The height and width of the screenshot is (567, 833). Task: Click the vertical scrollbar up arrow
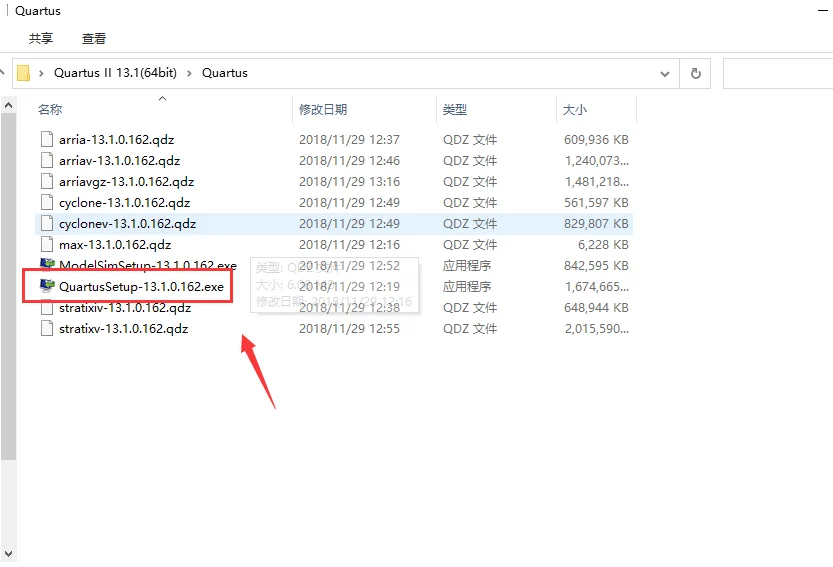[x=8, y=105]
